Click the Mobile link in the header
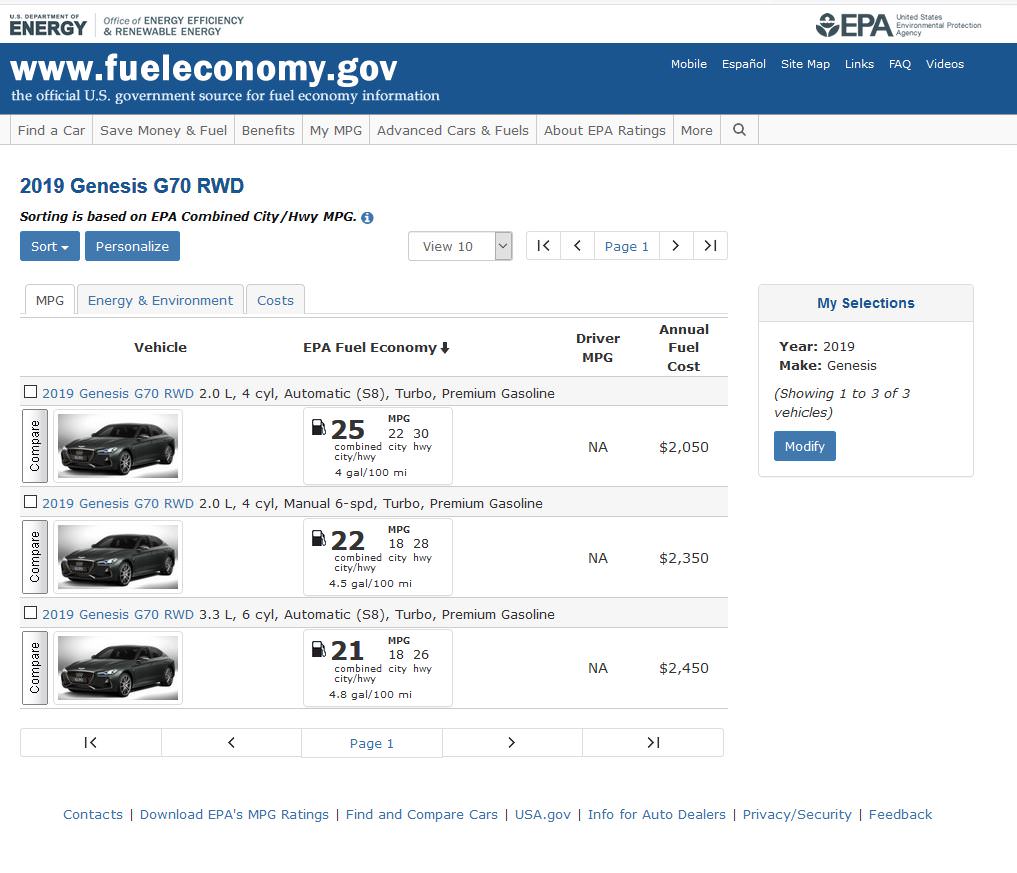 (x=689, y=64)
